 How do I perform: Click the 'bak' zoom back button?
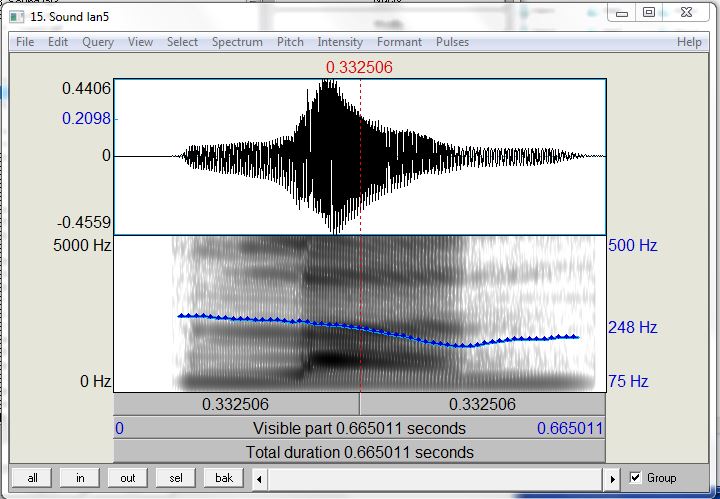point(224,478)
